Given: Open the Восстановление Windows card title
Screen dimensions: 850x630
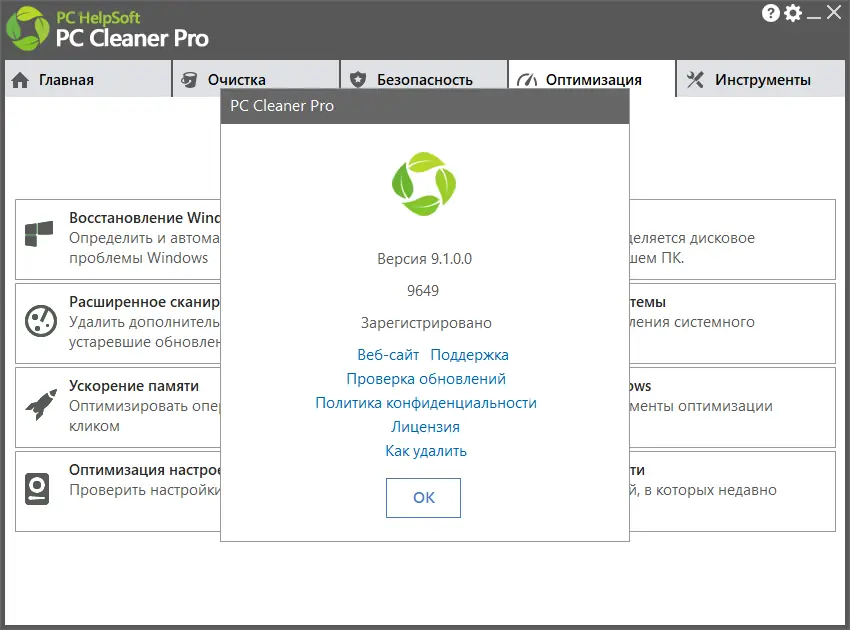Looking at the screenshot, I should pos(145,217).
